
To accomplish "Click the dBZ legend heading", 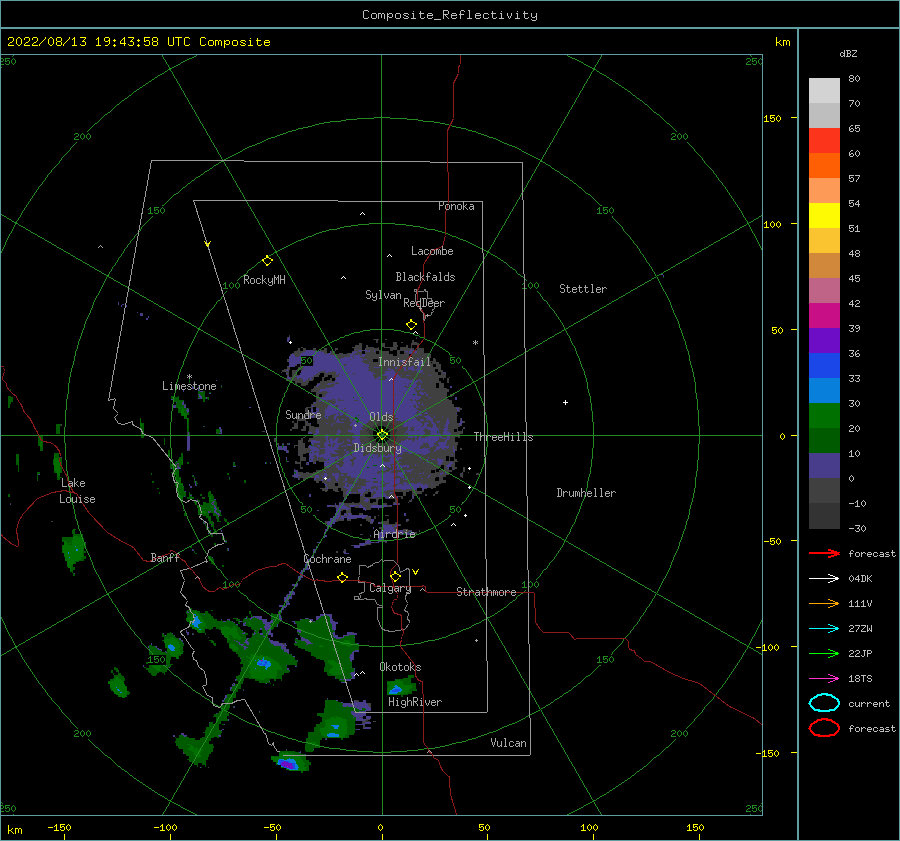I will click(x=848, y=53).
